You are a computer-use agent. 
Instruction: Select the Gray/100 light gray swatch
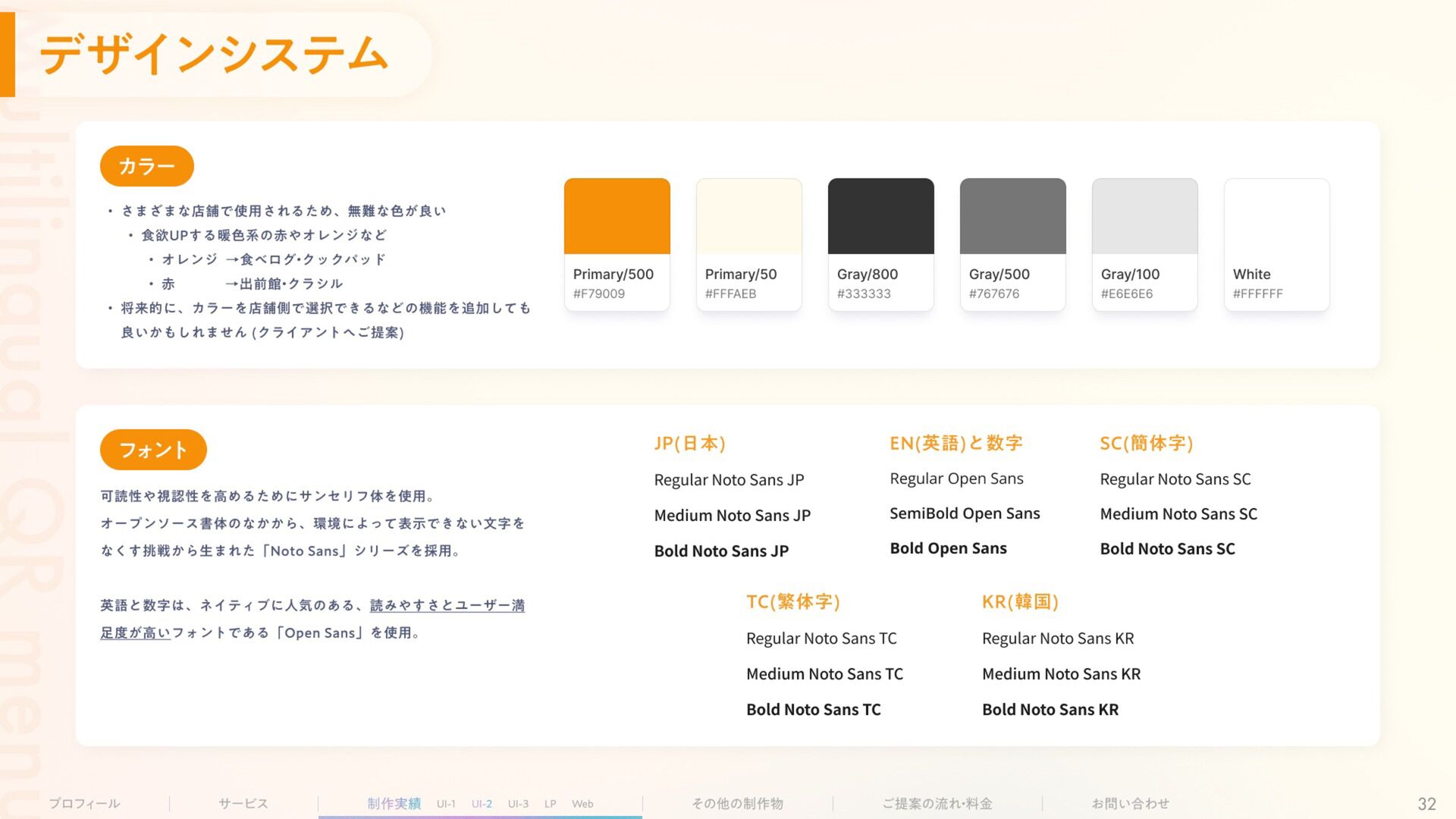[1144, 216]
